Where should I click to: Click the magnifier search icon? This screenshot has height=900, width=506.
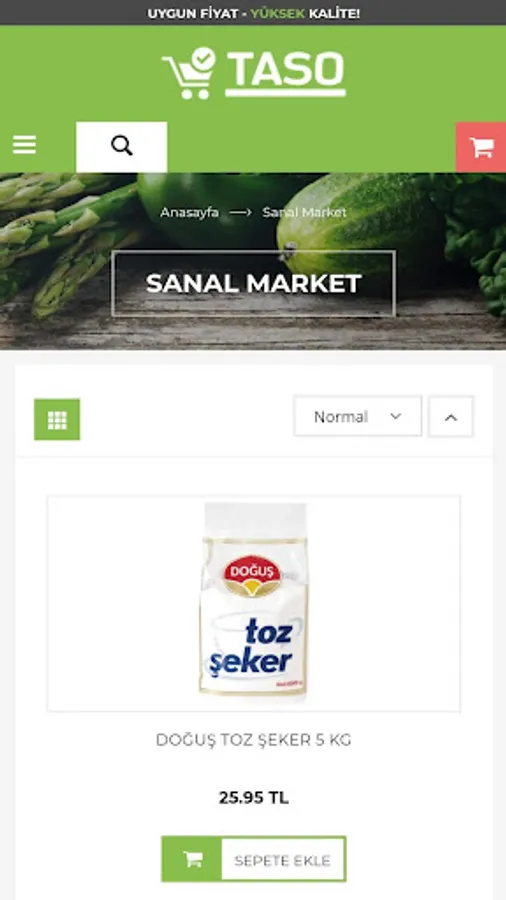click(x=122, y=146)
